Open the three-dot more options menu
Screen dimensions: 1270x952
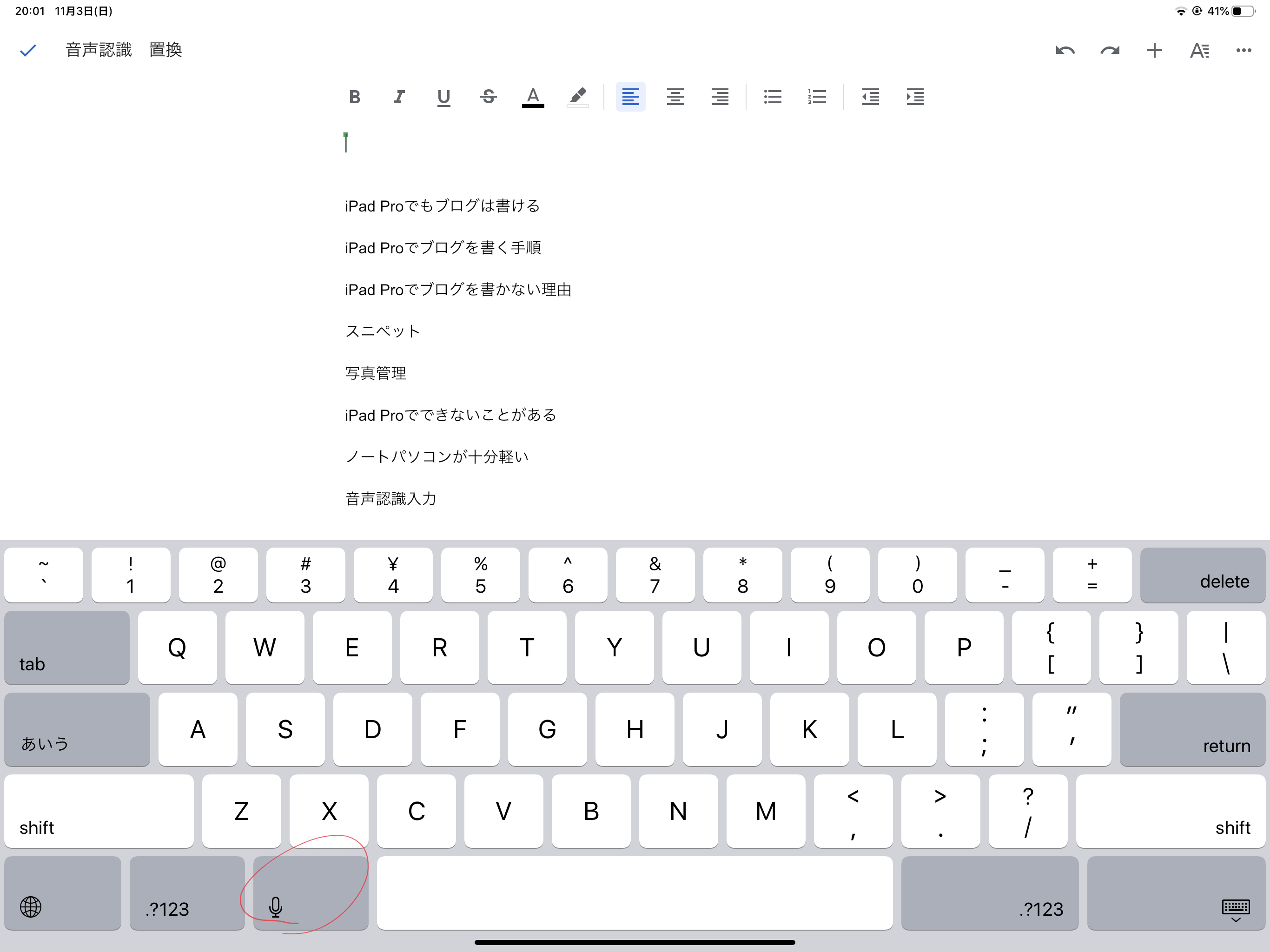coord(1244,51)
